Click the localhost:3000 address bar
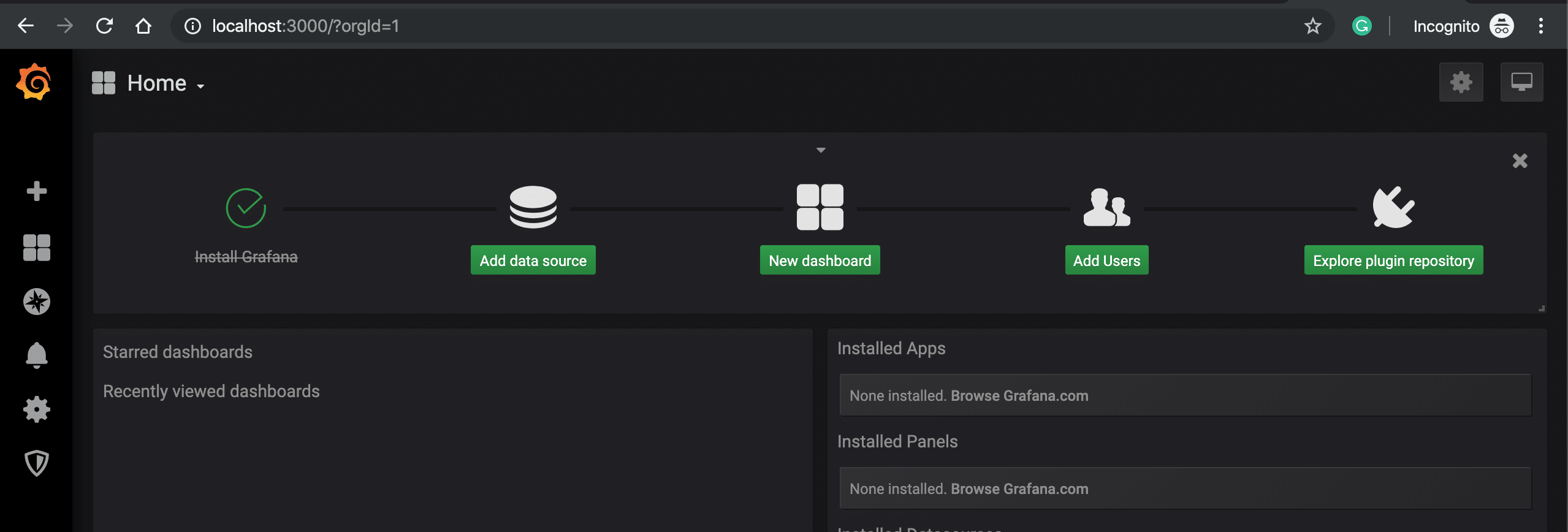1568x532 pixels. (x=752, y=26)
